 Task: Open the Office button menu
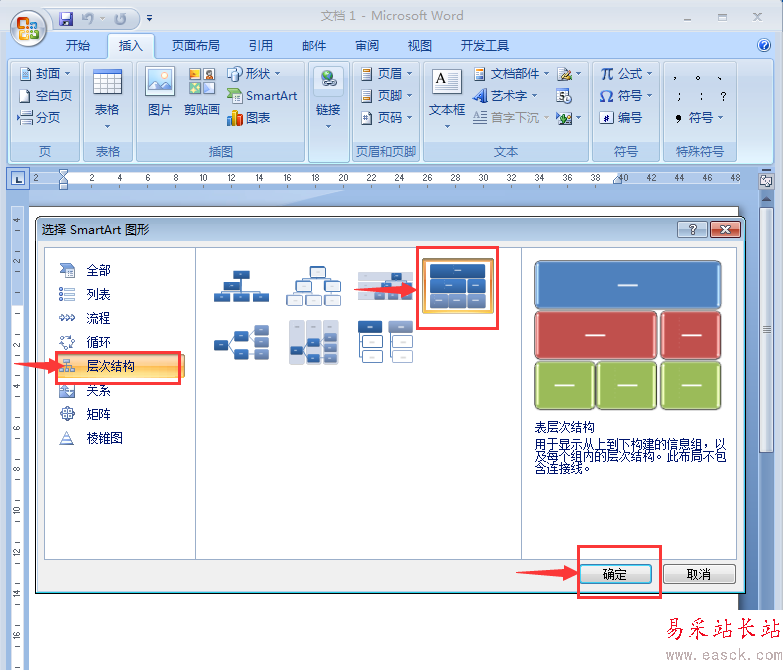(28, 28)
